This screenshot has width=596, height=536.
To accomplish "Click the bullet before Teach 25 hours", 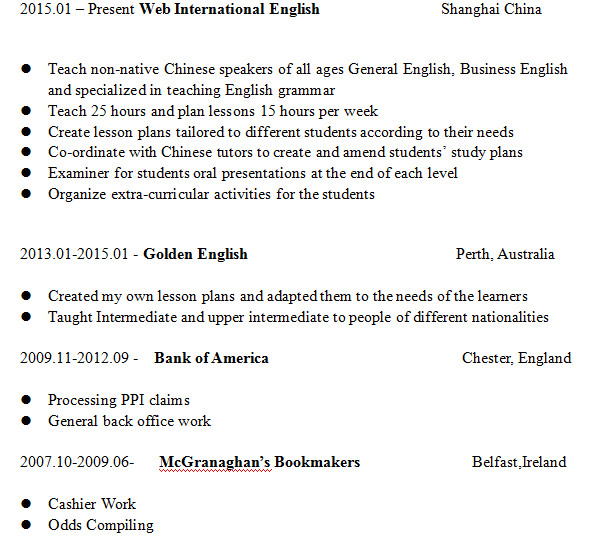I will click(x=26, y=111).
